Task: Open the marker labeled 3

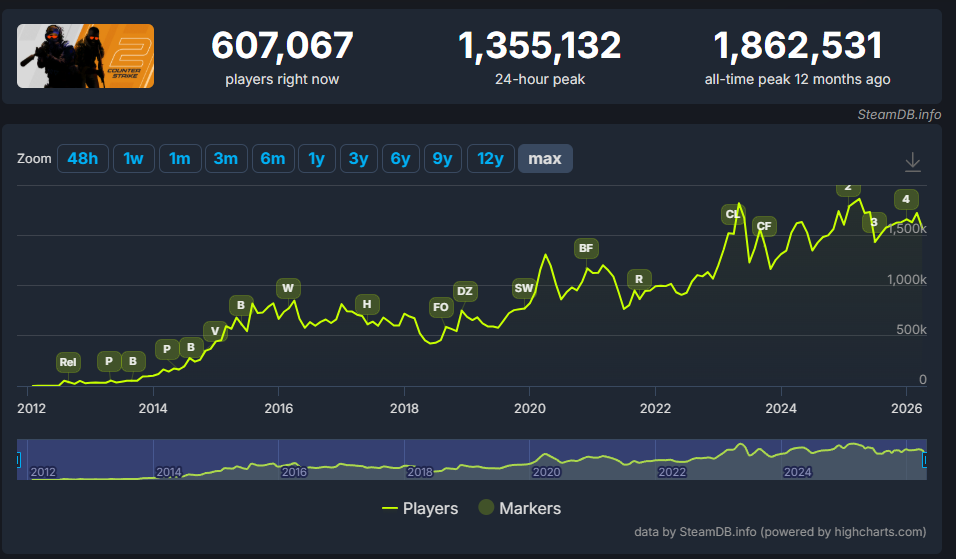Action: (874, 222)
